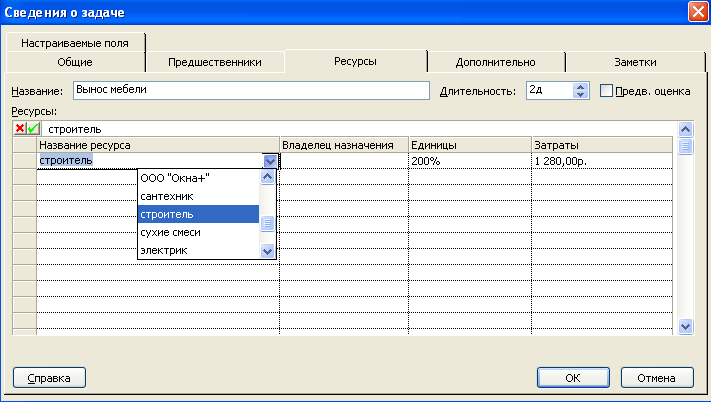
Task: Choose сухие смеси from the resource list
Action: (x=199, y=232)
